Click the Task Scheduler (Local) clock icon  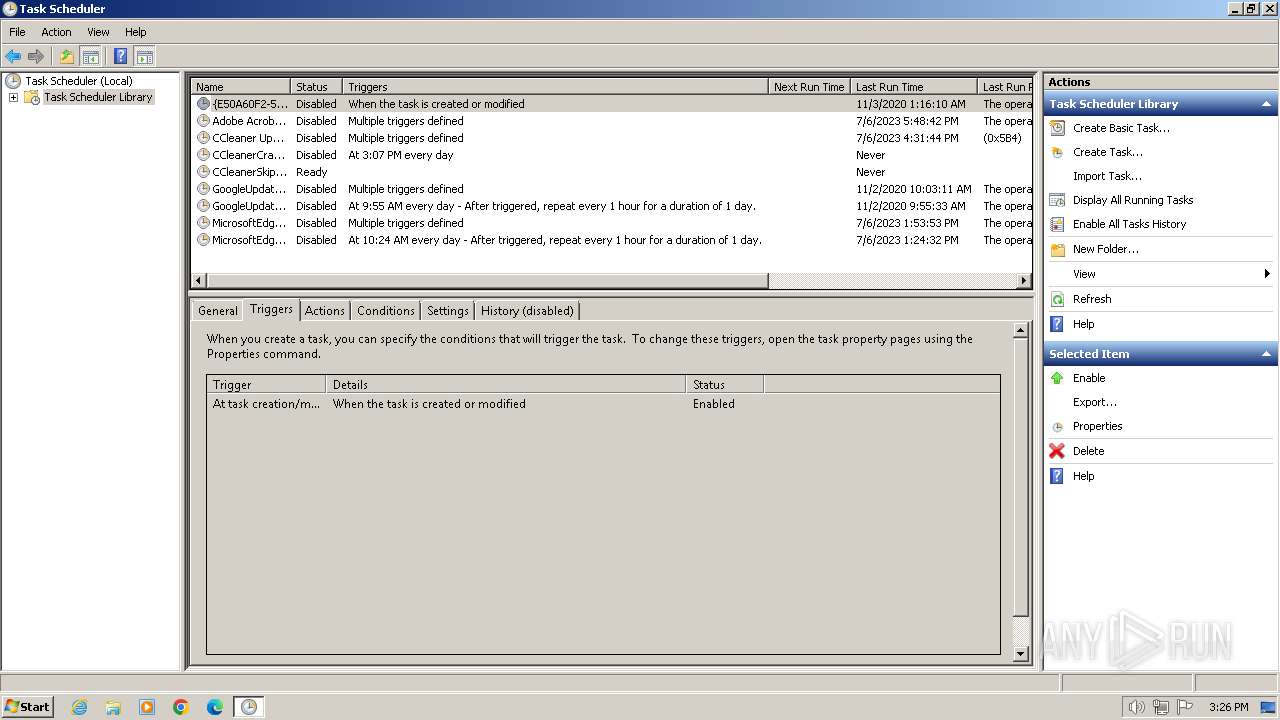coord(13,81)
